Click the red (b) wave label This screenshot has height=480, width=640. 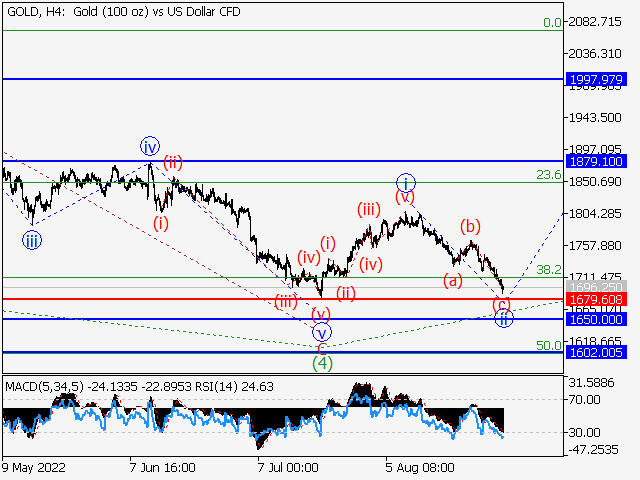coord(470,226)
